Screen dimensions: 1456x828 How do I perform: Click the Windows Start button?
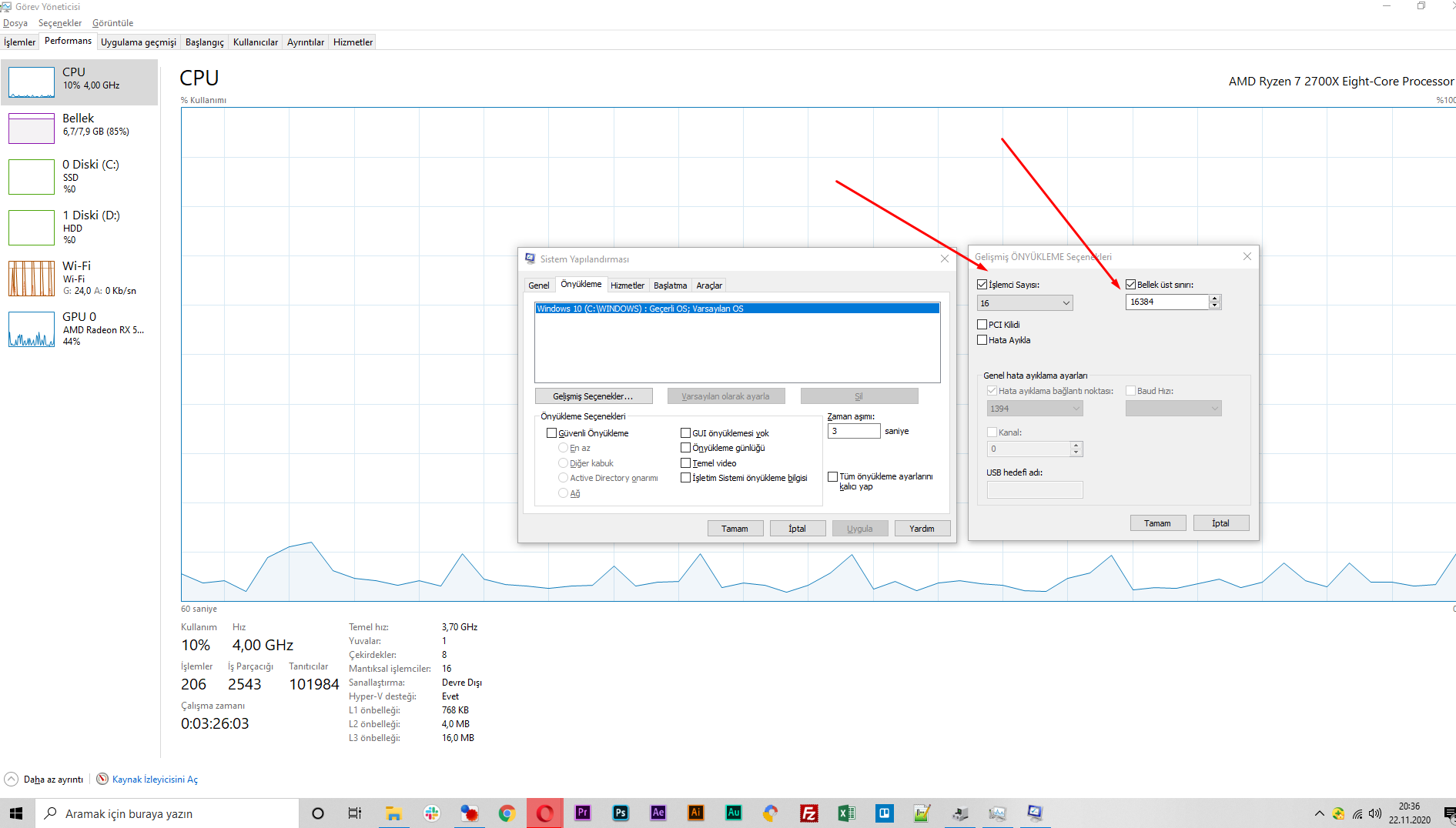coord(16,813)
